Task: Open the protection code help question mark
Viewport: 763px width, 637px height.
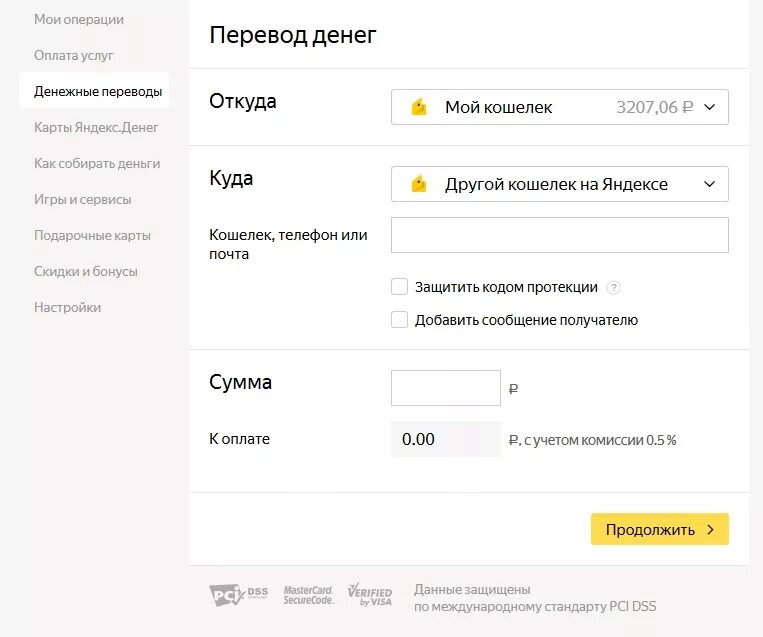Action: coord(614,288)
